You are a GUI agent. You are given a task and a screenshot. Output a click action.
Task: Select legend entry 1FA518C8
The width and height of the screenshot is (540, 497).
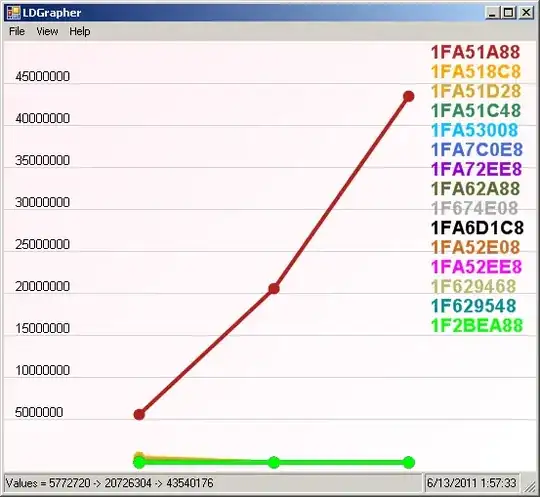476,72
